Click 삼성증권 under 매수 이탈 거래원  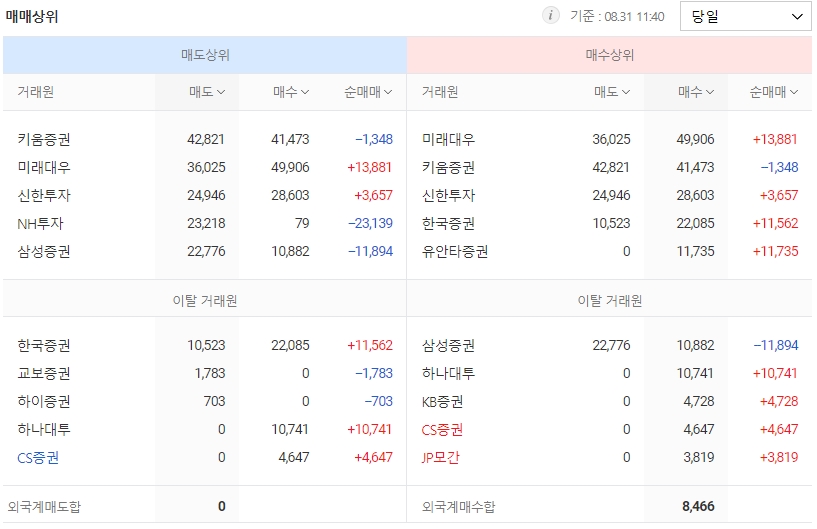[448, 346]
